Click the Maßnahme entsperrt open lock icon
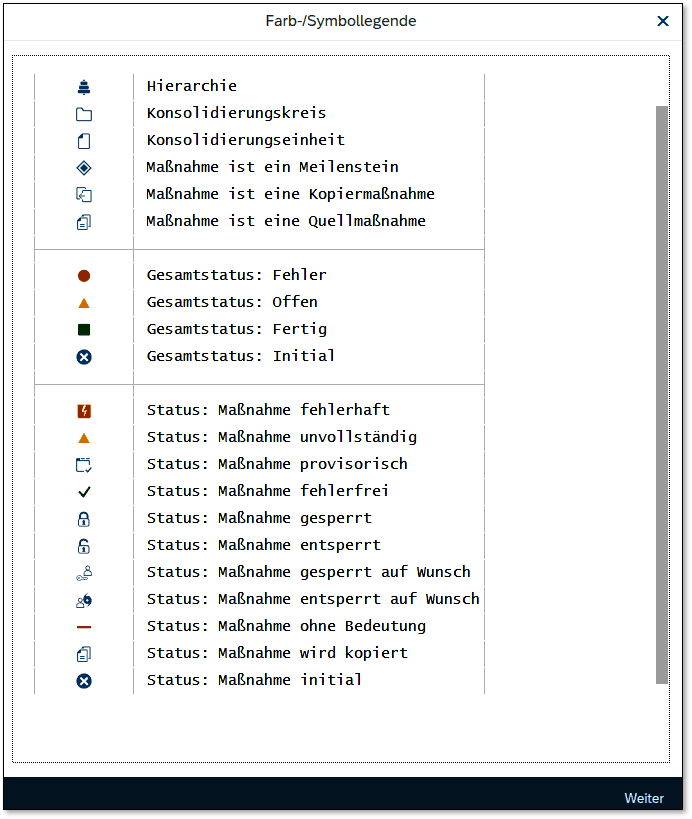Screen dimensions: 692x819 [x=84, y=546]
